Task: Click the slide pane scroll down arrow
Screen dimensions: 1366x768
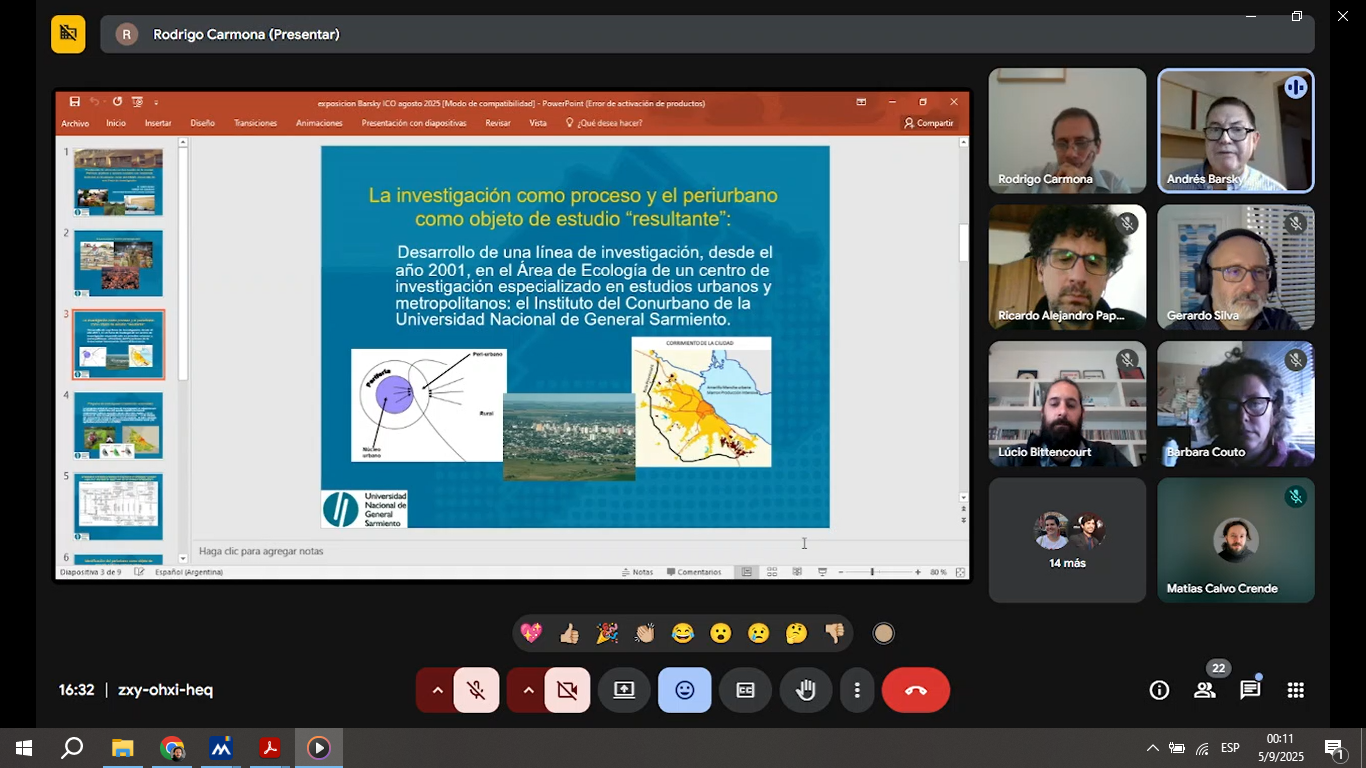Action: pyautogui.click(x=964, y=497)
